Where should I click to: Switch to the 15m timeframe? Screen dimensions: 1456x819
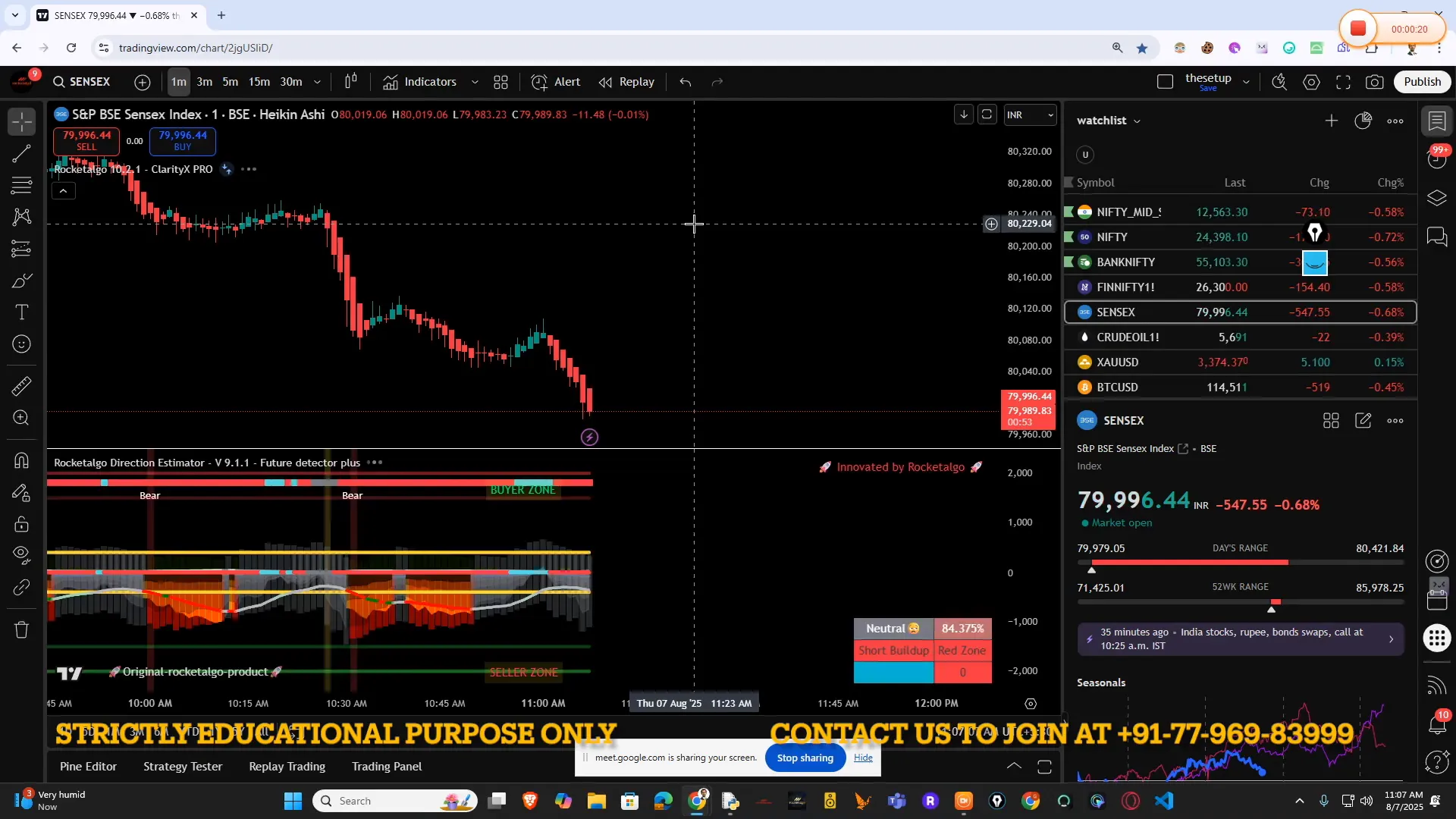click(259, 82)
